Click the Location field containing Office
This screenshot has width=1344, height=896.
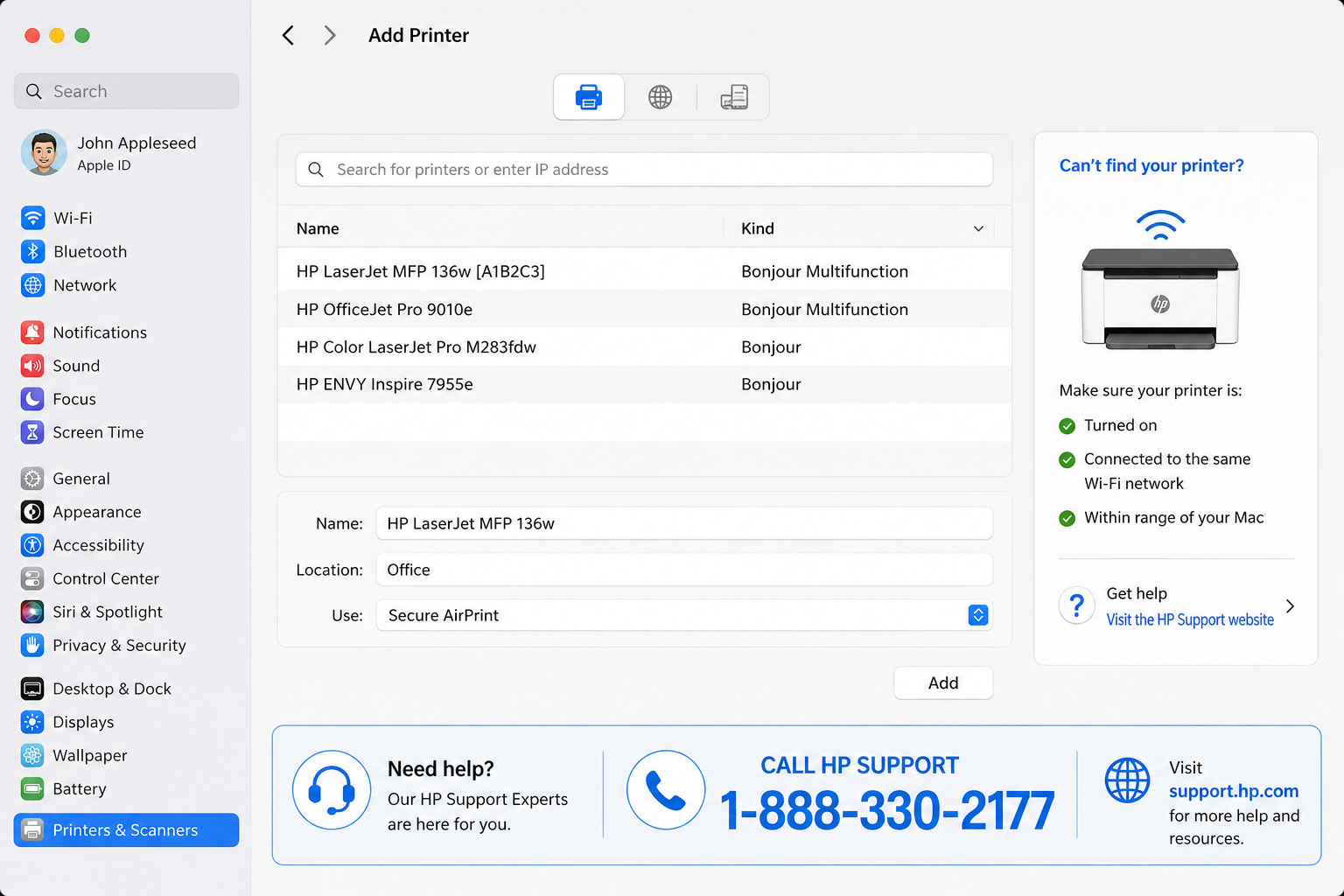[x=684, y=570]
